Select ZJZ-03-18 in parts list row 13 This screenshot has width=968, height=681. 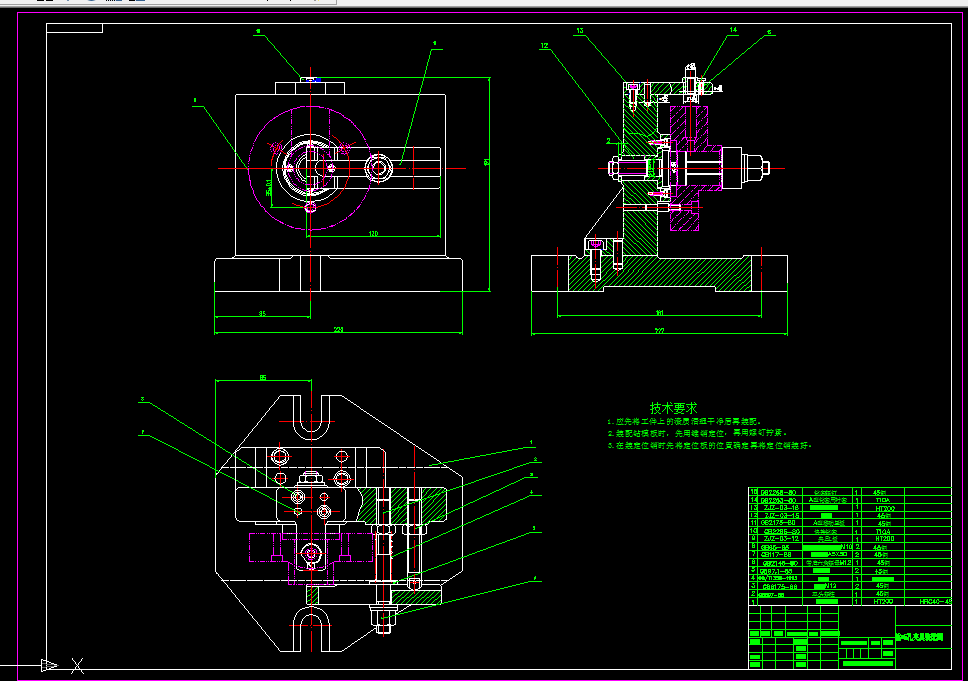[782, 508]
